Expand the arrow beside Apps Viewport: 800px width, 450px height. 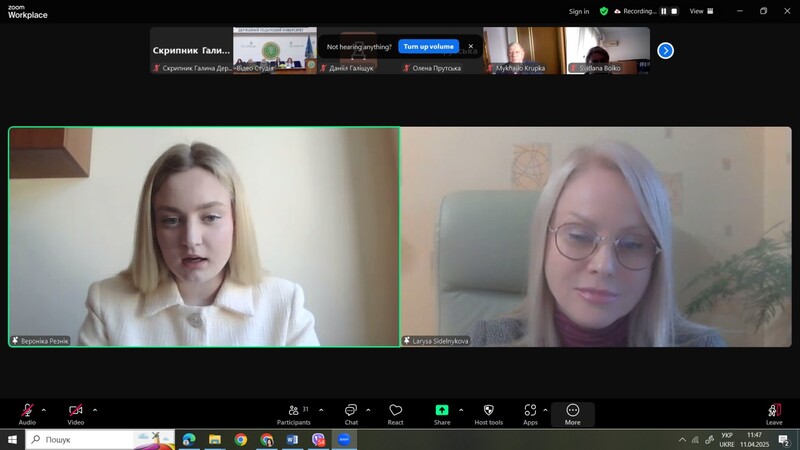click(545, 410)
